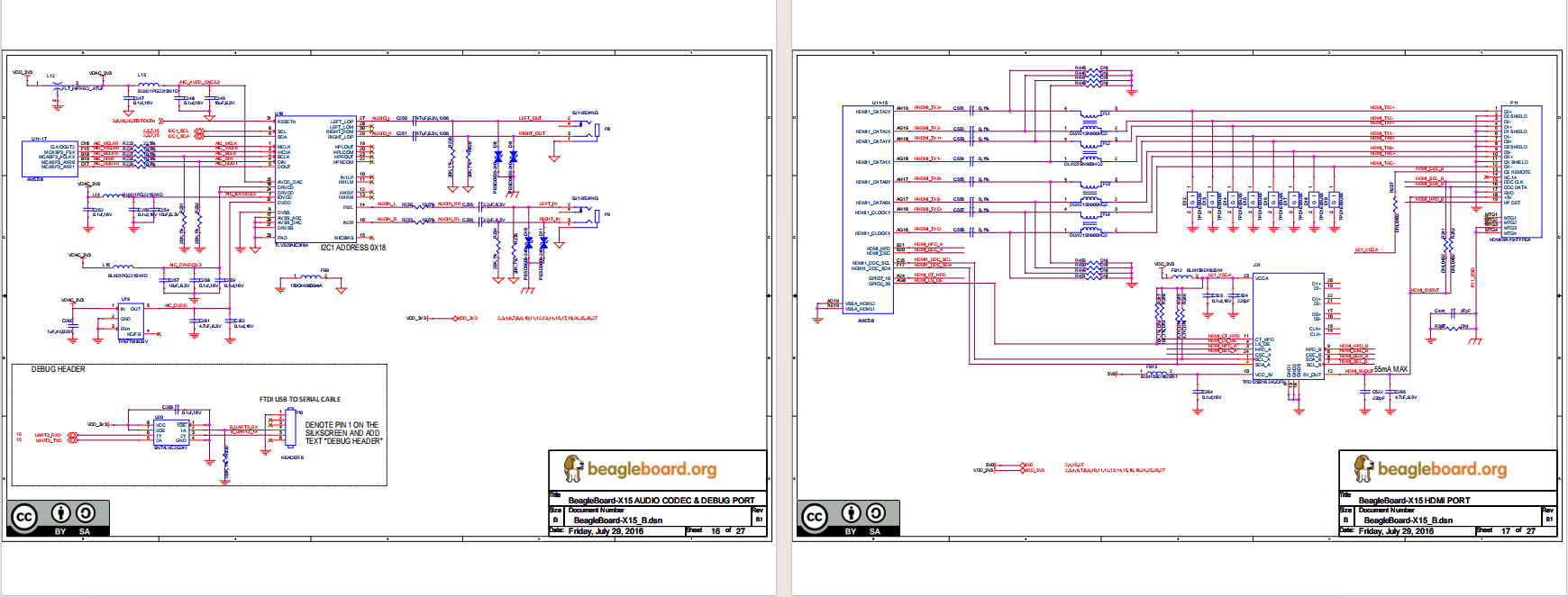Click sheet number '16 of 27'
This screenshot has width=1568, height=597.
coord(728,531)
